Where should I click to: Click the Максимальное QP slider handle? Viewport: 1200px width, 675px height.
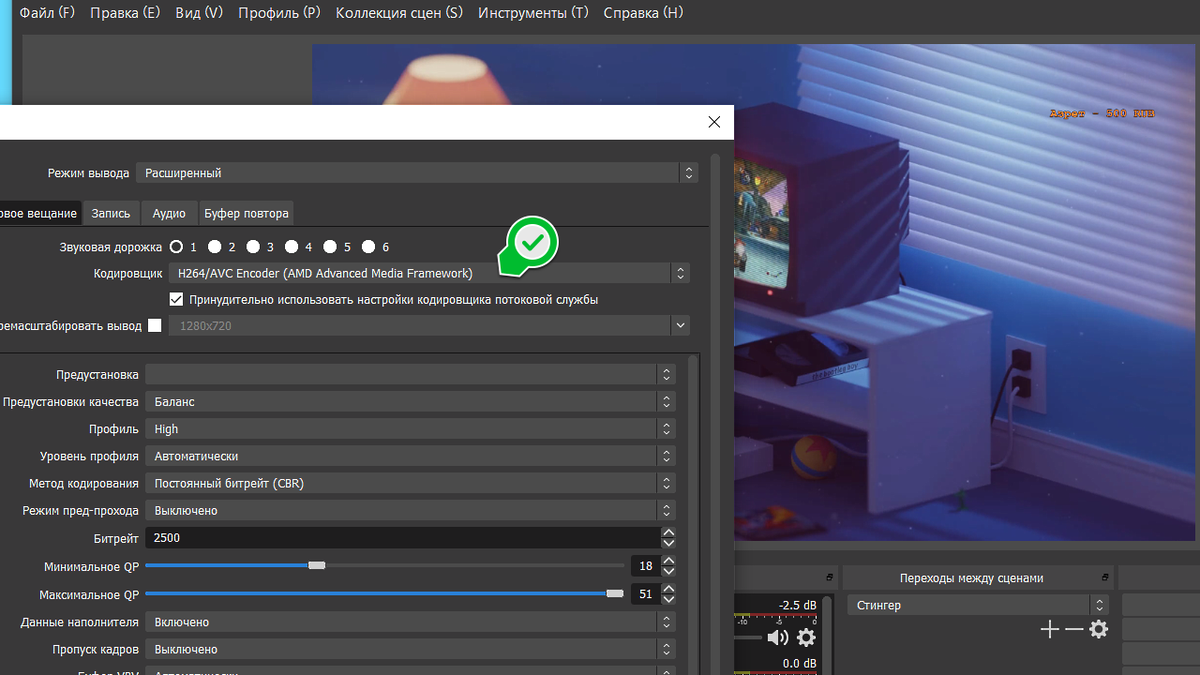(x=615, y=593)
